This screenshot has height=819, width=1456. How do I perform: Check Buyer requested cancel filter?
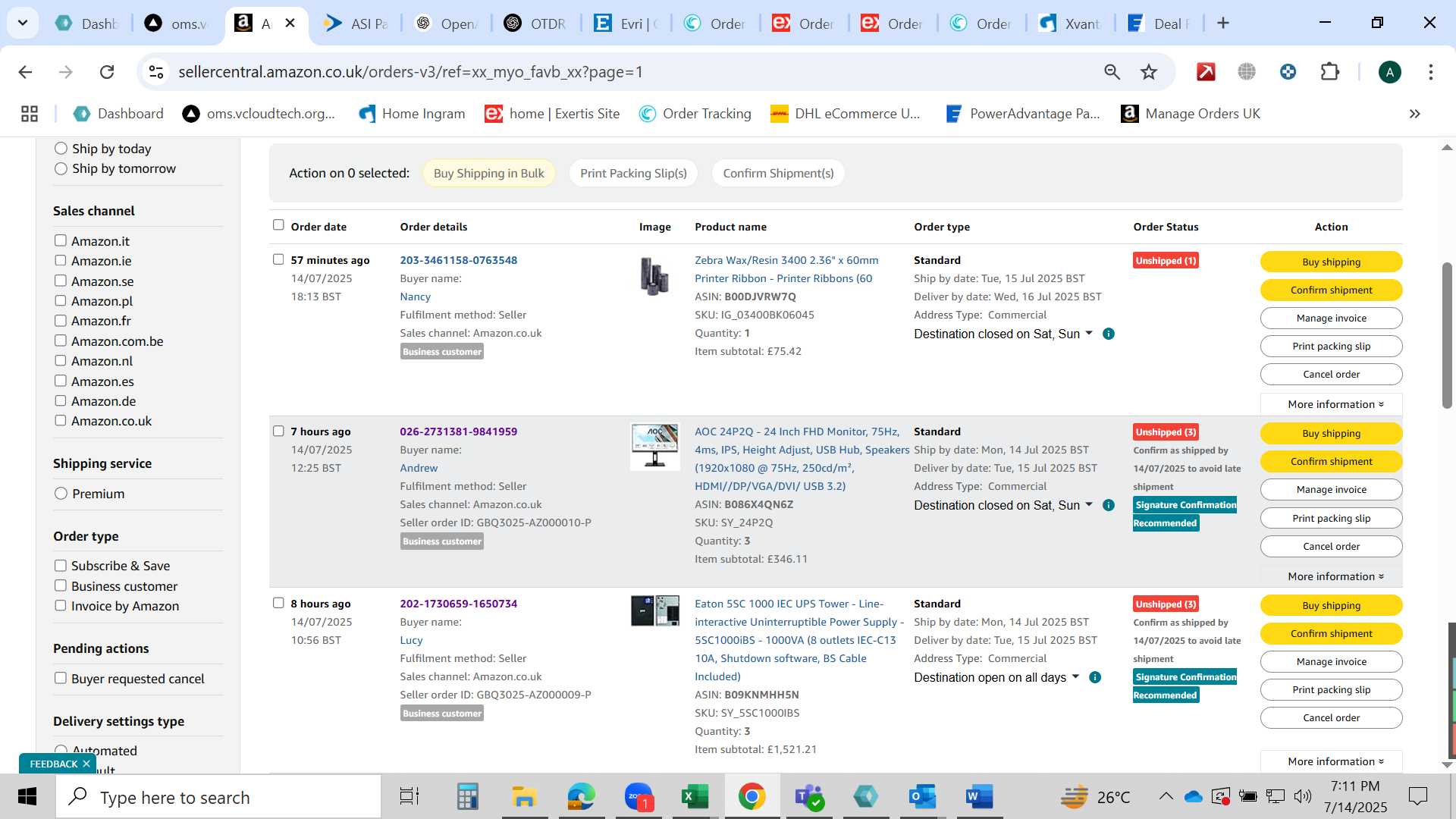(60, 678)
